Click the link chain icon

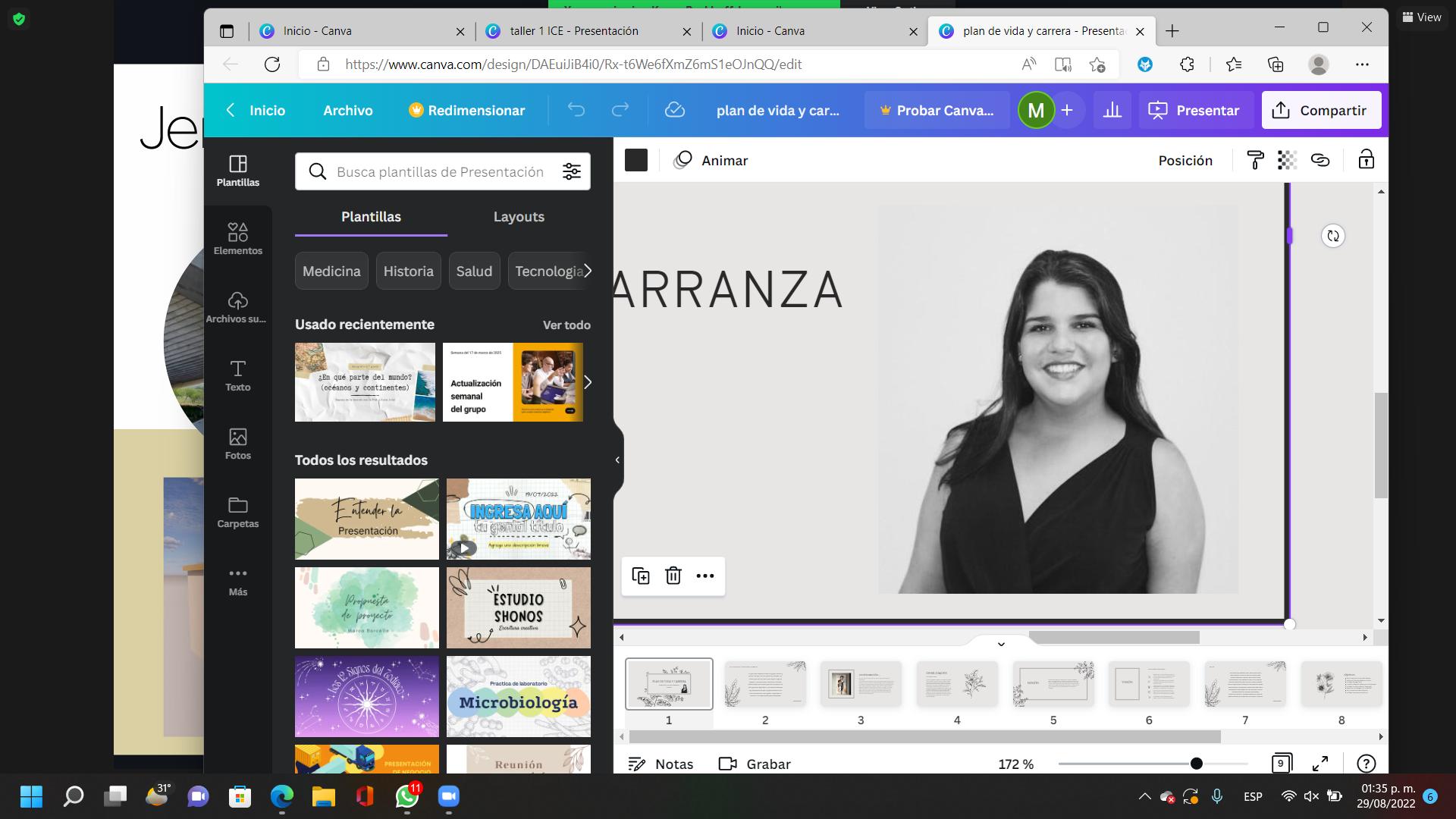pos(1320,160)
